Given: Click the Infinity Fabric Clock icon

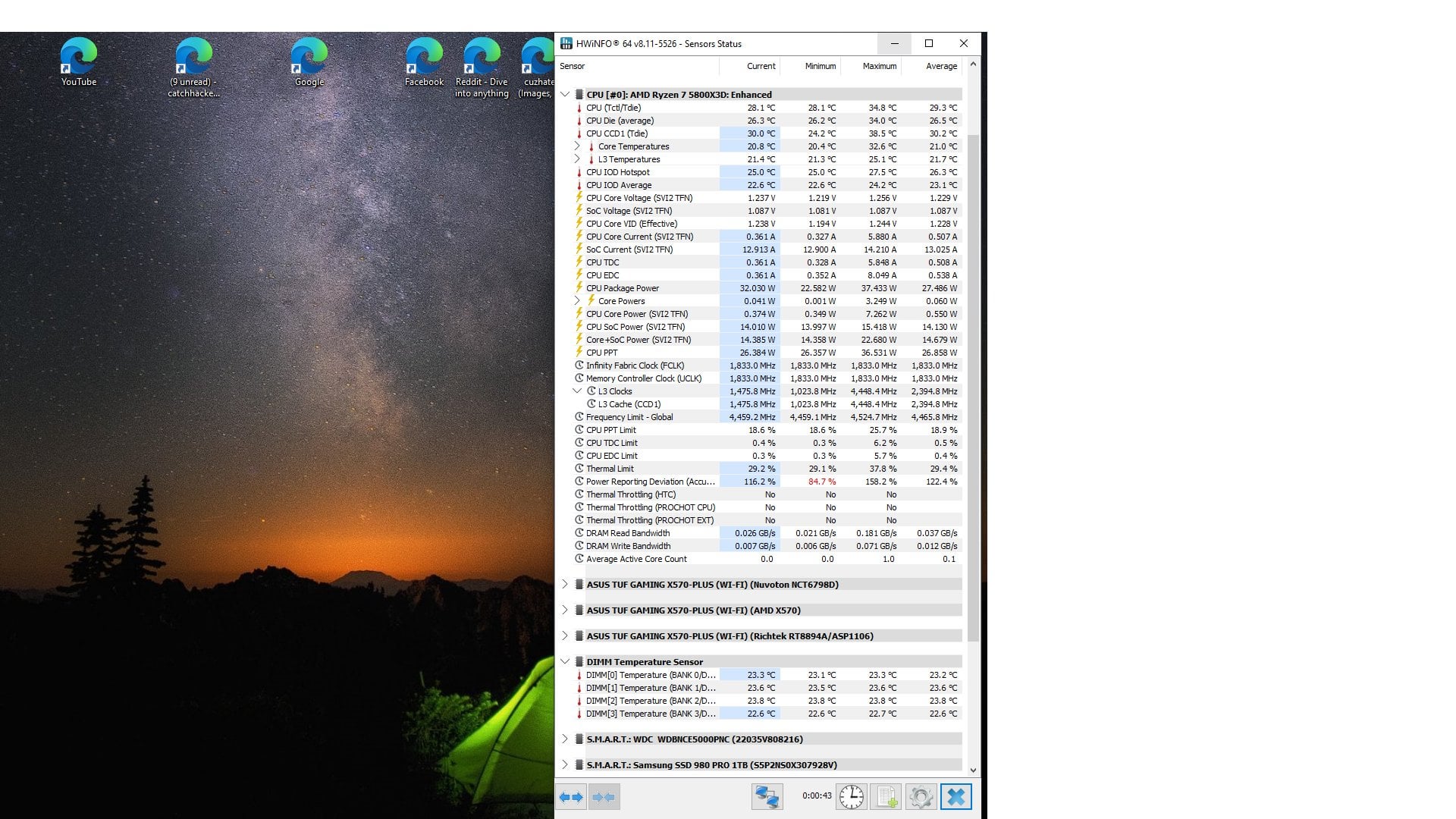Looking at the screenshot, I should tap(579, 366).
